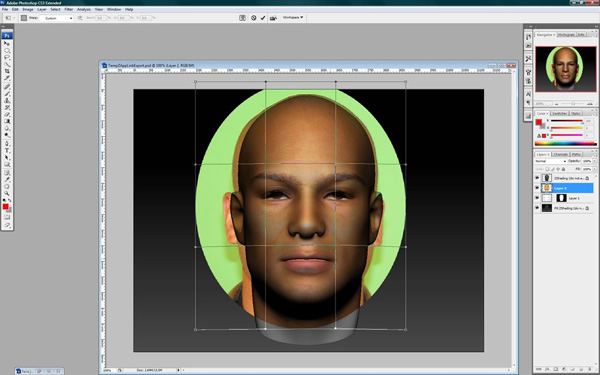The height and width of the screenshot is (375, 600).
Task: Select the Dodge tool
Action: coord(7,135)
